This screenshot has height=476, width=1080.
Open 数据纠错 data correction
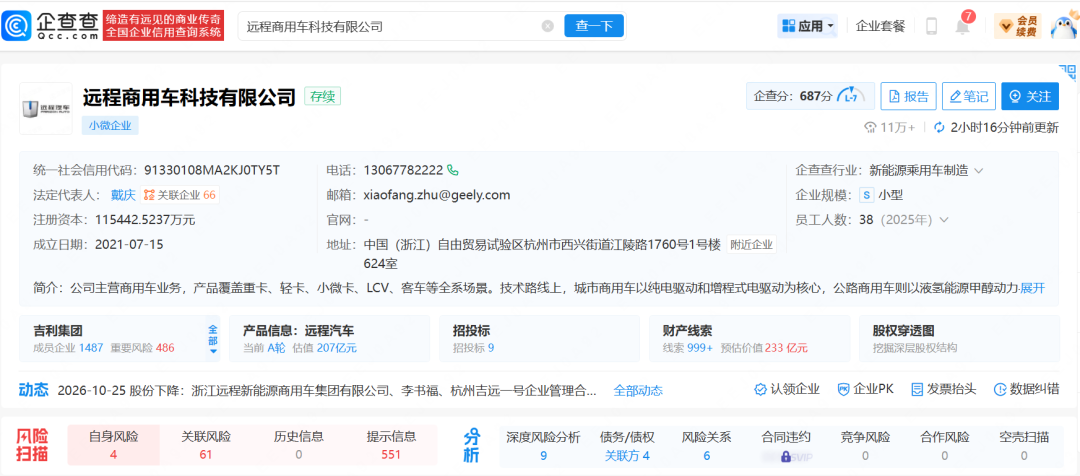1026,389
